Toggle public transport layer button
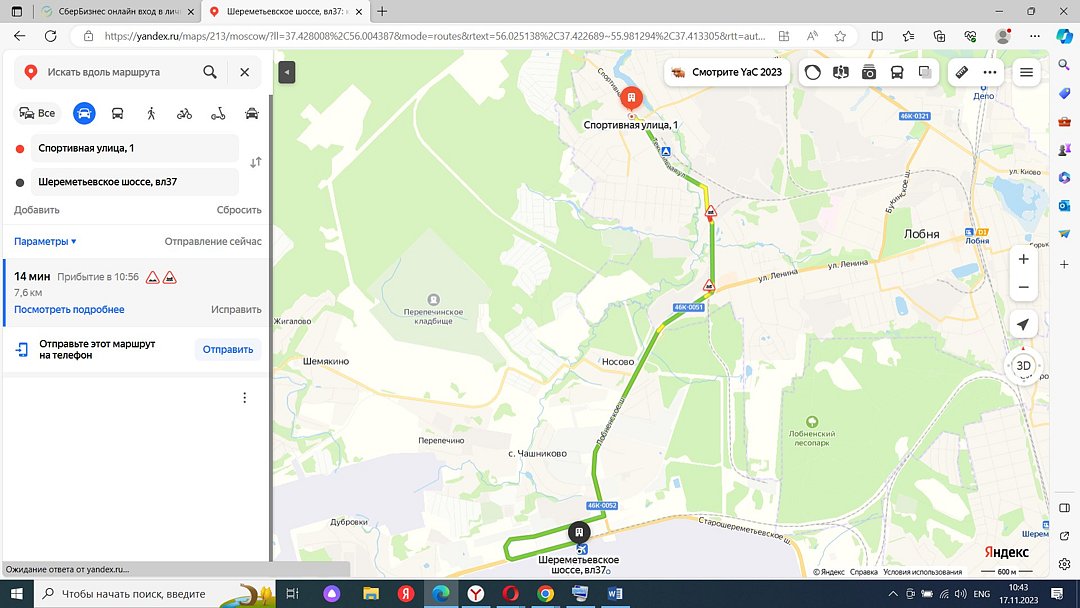 [x=897, y=72]
